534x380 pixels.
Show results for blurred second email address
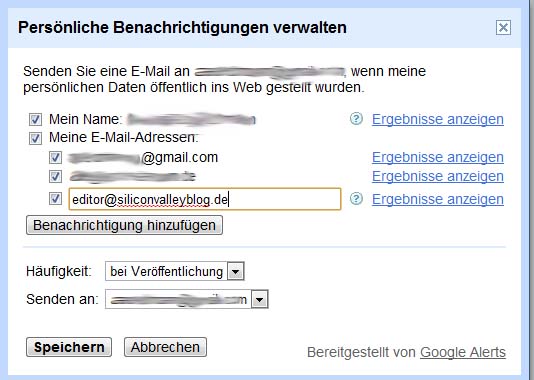(x=438, y=176)
